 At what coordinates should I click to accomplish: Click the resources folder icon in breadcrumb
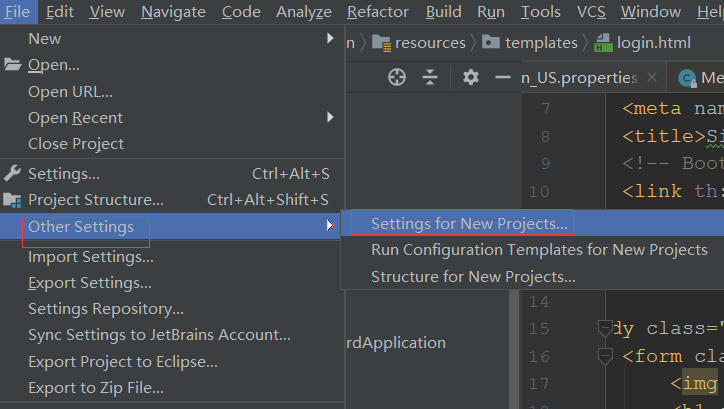click(x=381, y=43)
